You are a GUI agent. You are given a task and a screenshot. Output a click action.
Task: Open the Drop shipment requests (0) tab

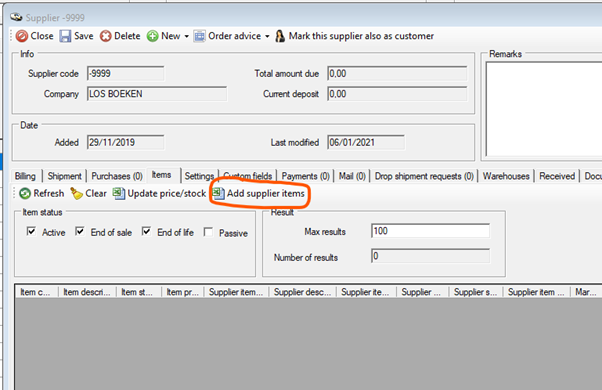click(x=424, y=176)
